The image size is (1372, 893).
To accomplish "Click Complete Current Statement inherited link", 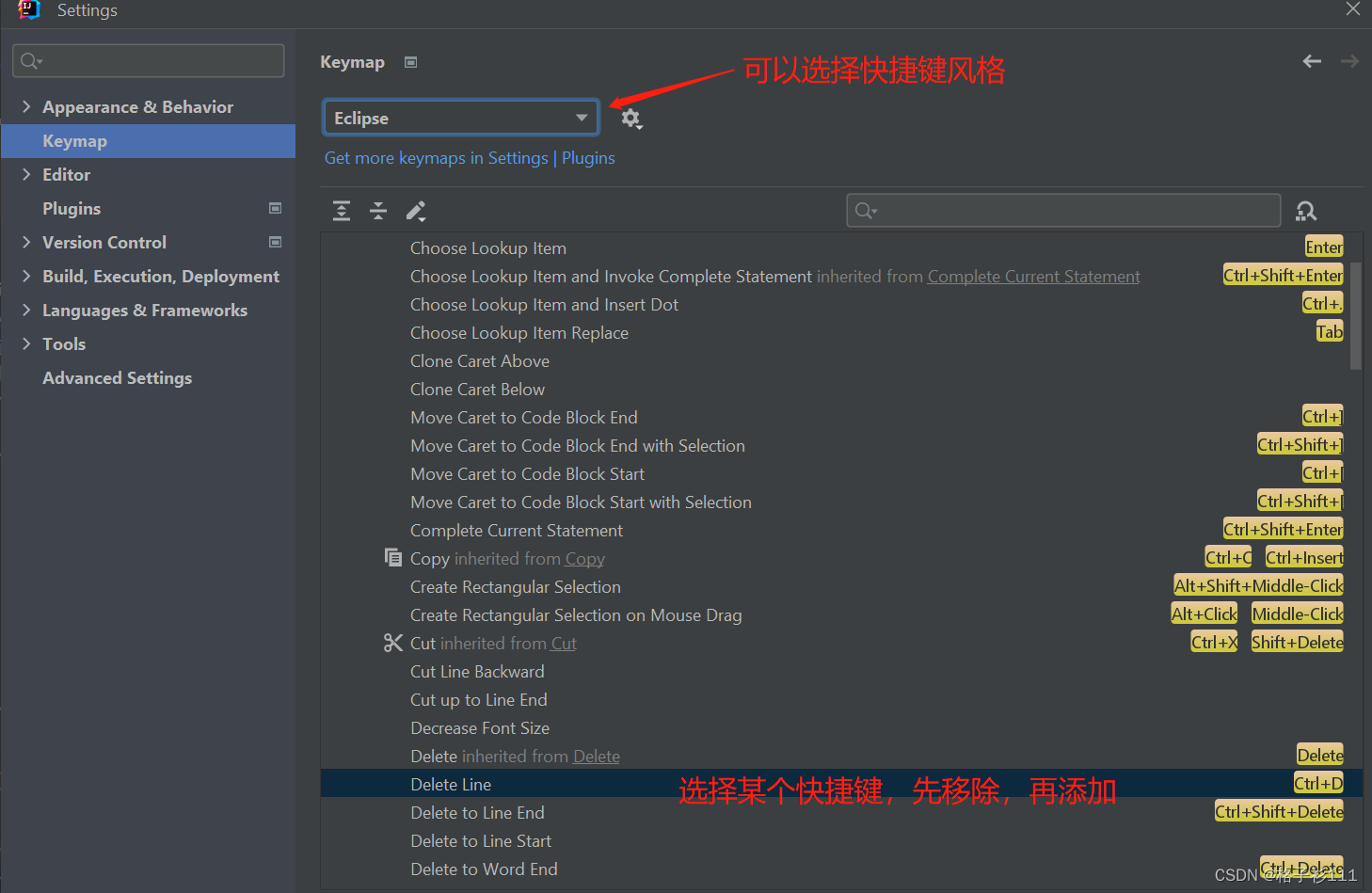I will (x=1033, y=277).
